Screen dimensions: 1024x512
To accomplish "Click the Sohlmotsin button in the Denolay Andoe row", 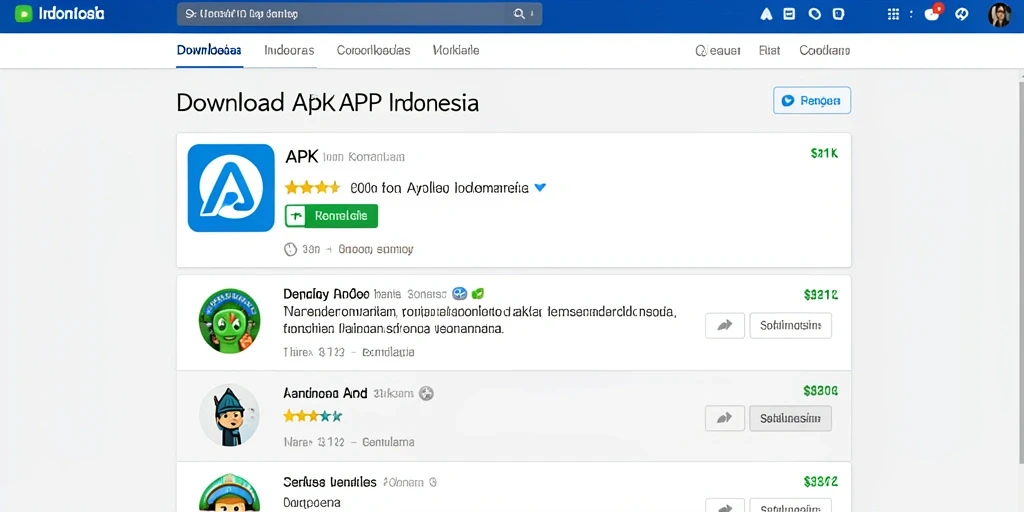I will 790,325.
